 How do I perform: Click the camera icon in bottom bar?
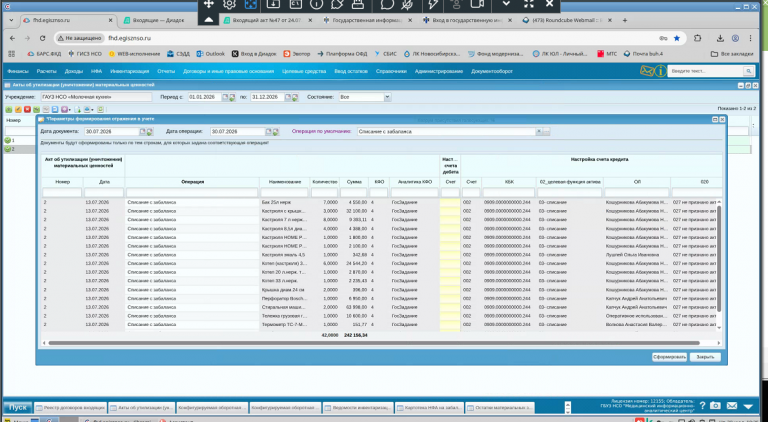click(716, 406)
